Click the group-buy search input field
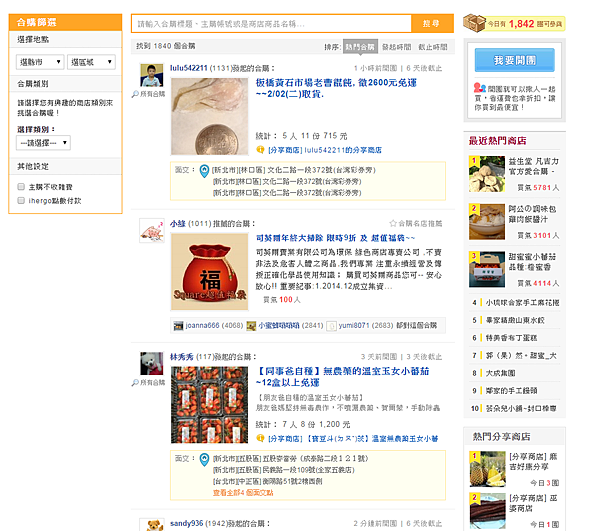The image size is (600, 531). 272,24
